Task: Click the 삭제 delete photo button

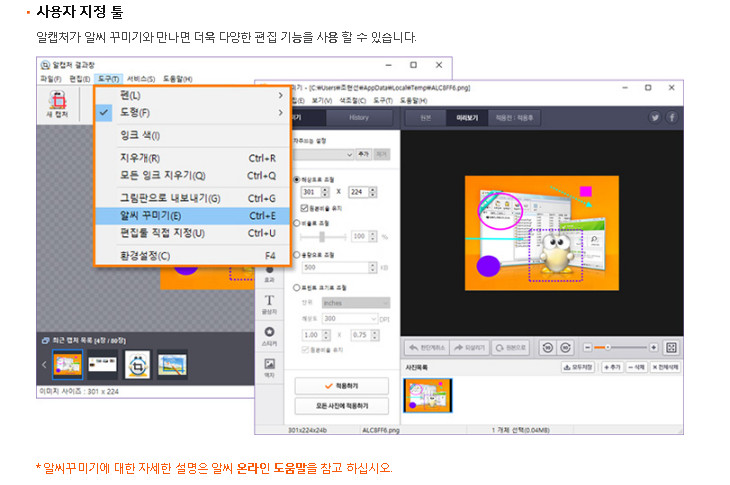Action: pyautogui.click(x=636, y=367)
